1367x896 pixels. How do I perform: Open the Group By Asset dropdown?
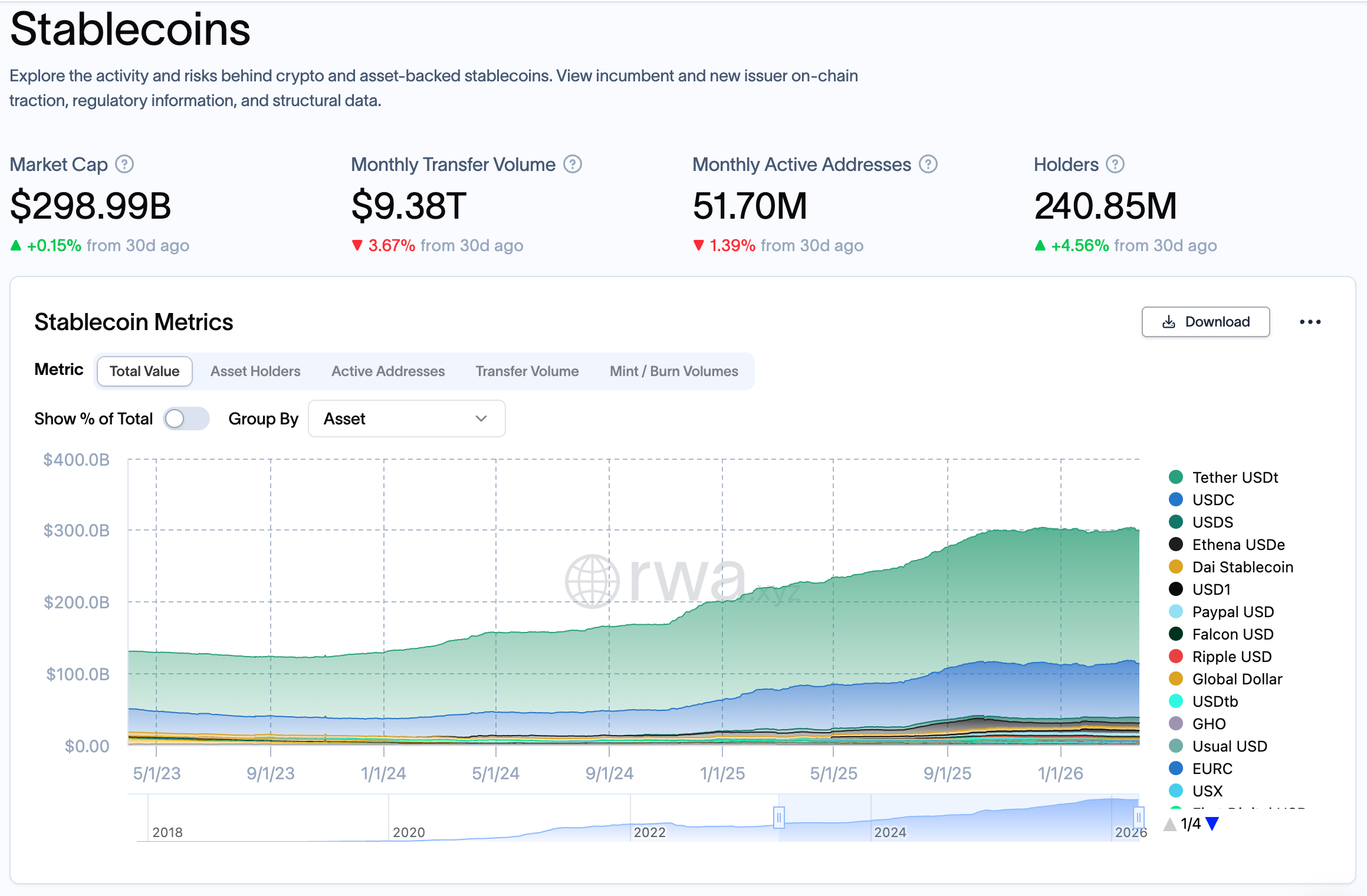[406, 419]
